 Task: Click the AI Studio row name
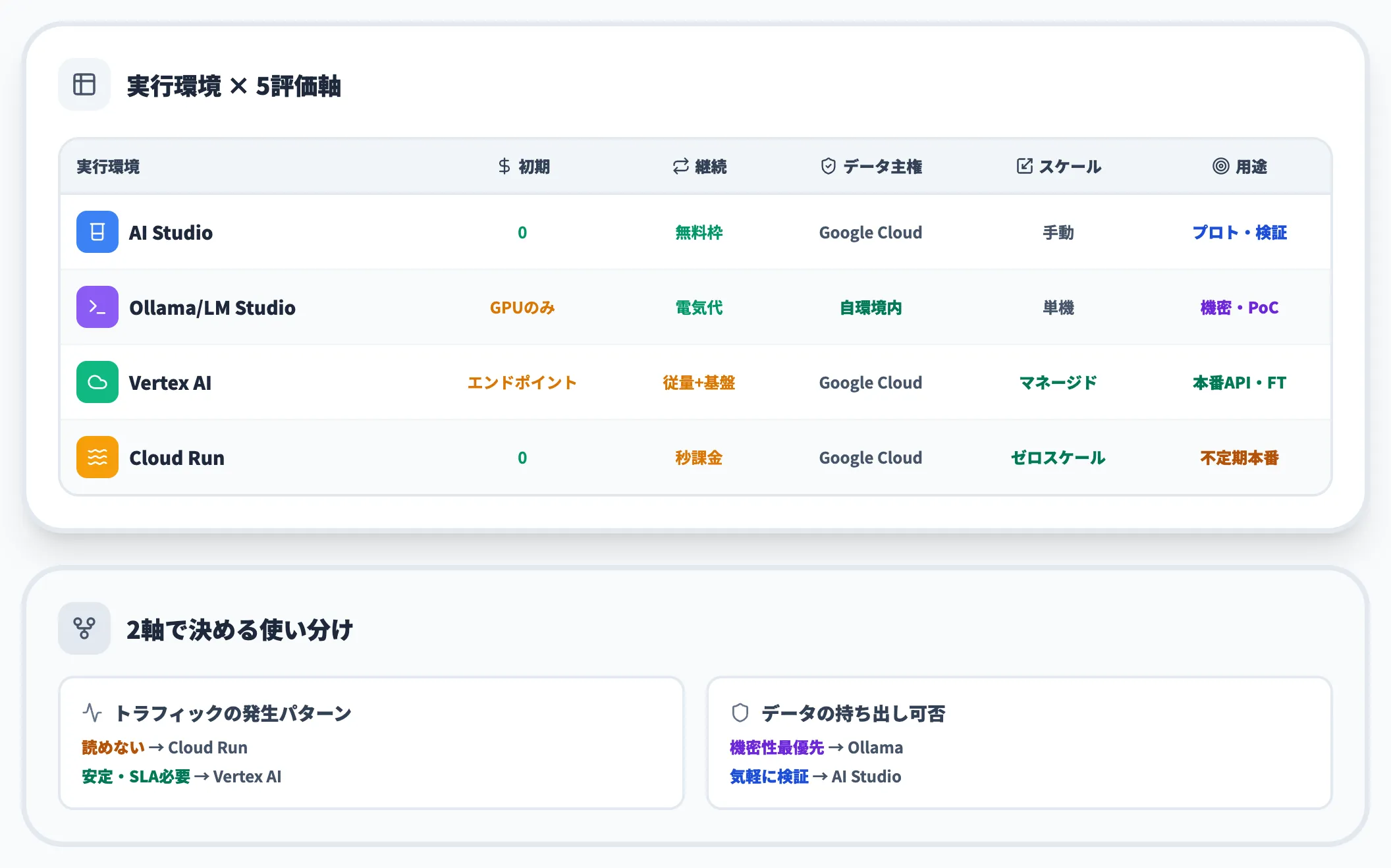pos(171,232)
